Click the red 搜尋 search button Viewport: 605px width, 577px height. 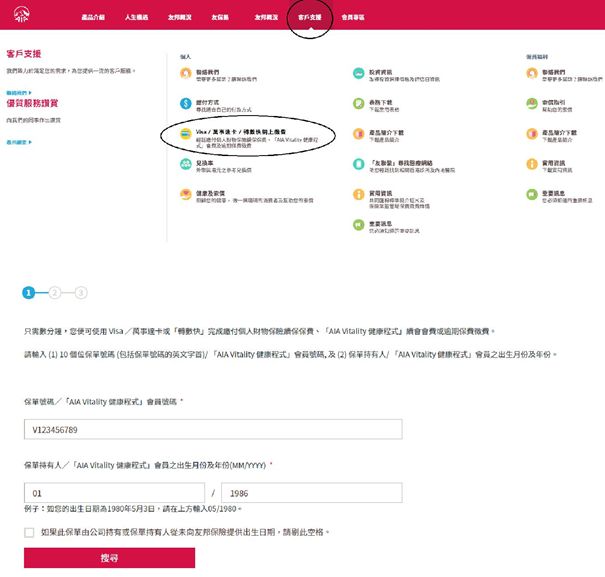pyautogui.click(x=109, y=558)
